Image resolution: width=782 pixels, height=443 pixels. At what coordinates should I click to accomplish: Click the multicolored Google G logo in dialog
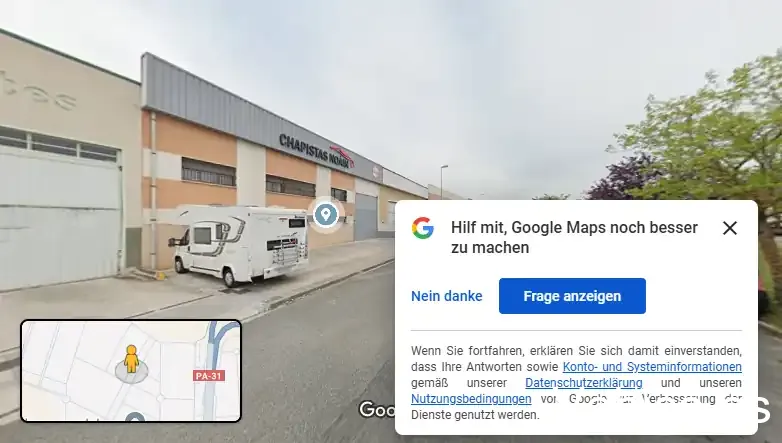[423, 228]
